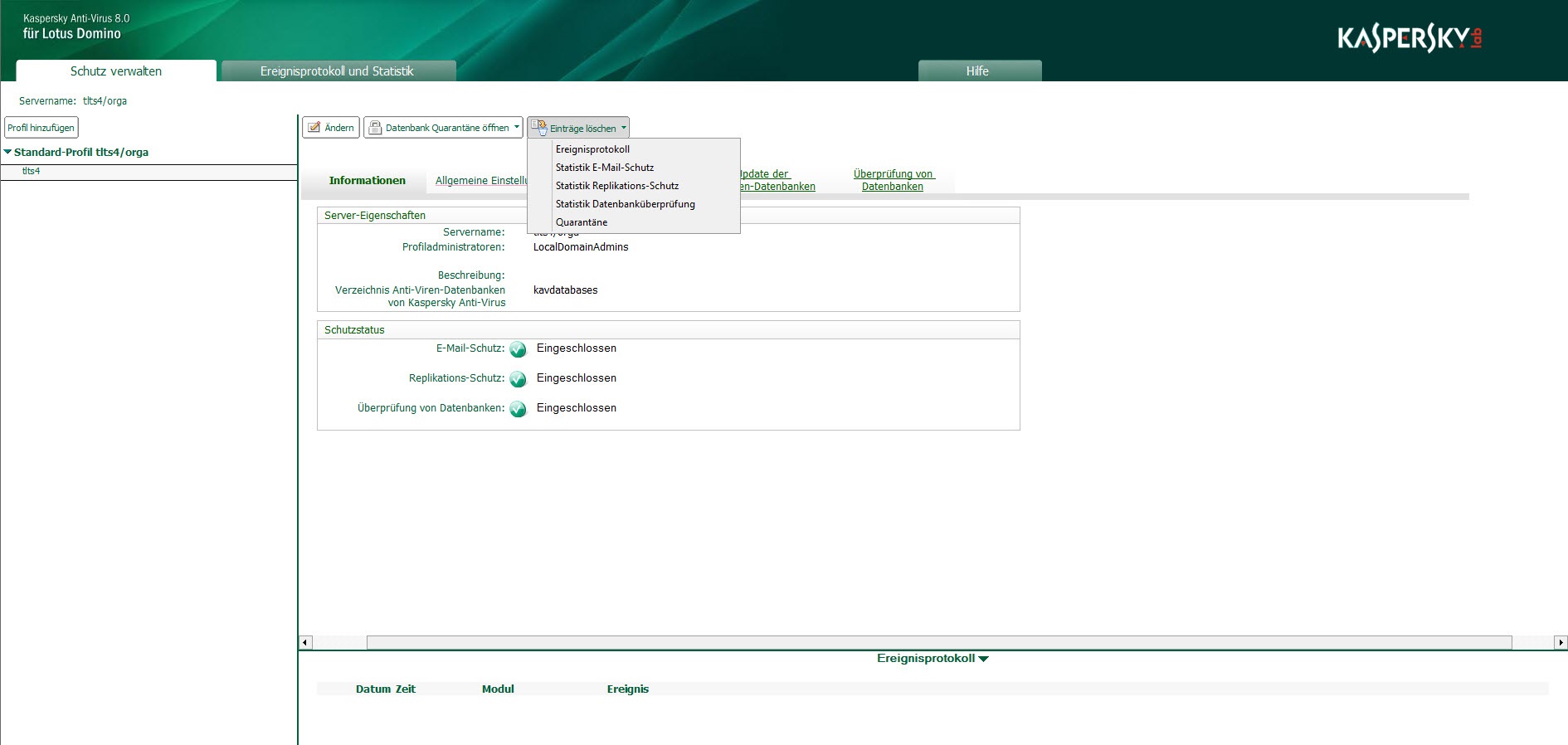1568x745 pixels.
Task: Switch to Ereignisprotokoll und Statistik tab
Action: coord(337,71)
